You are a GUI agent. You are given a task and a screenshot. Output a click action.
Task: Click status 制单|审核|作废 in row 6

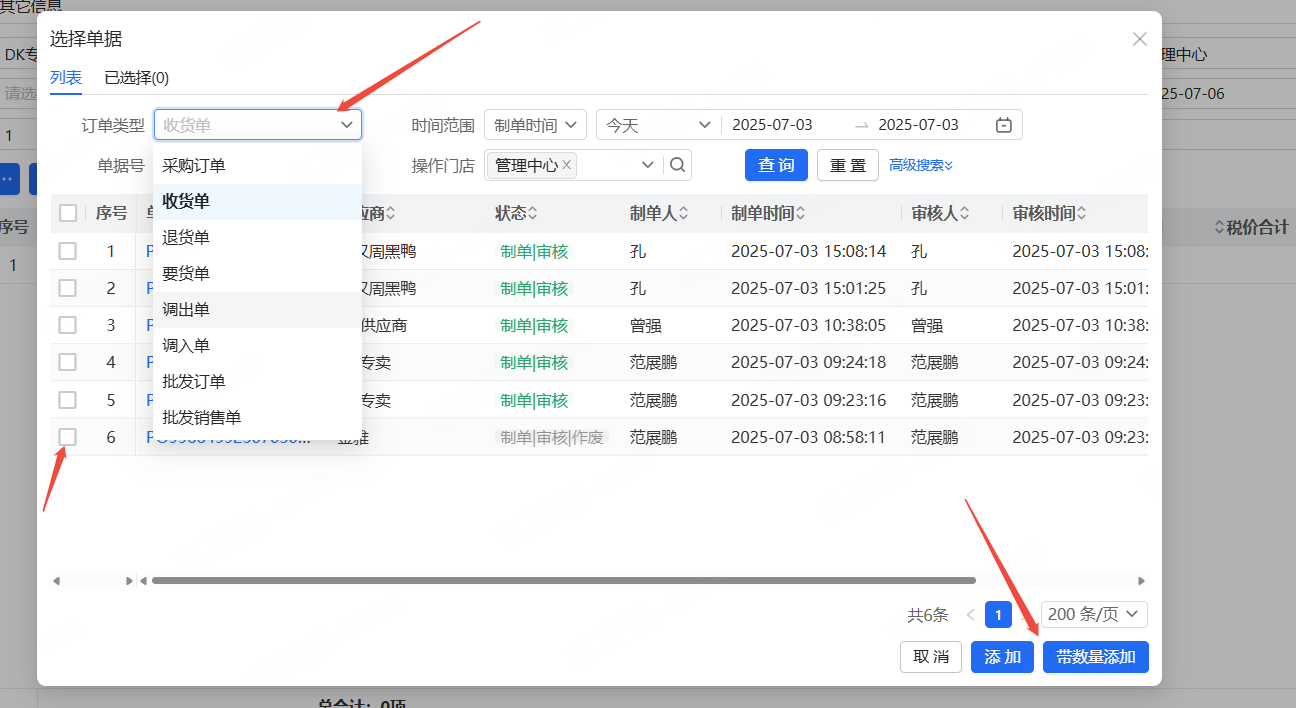552,437
